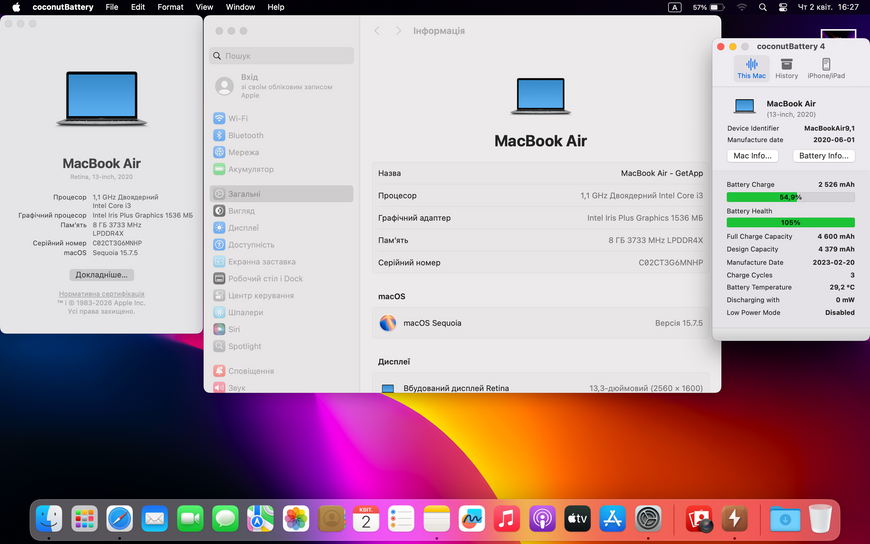The width and height of the screenshot is (870, 544).
Task: Open Wi-Fi menu in menu bar
Action: [741, 7]
